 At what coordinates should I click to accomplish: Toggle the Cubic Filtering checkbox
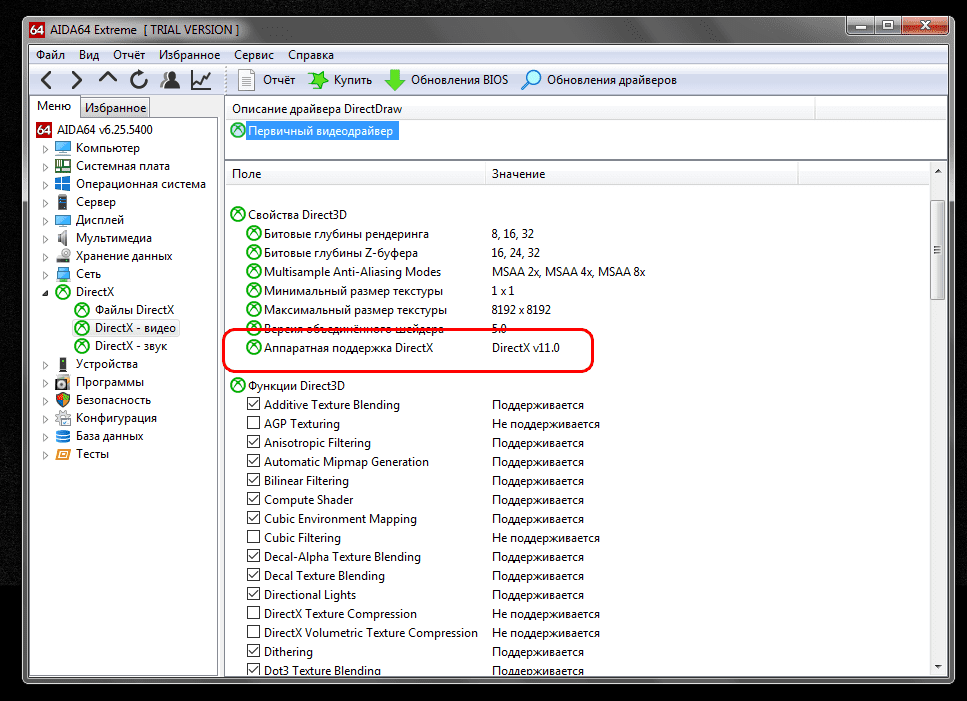pos(253,537)
